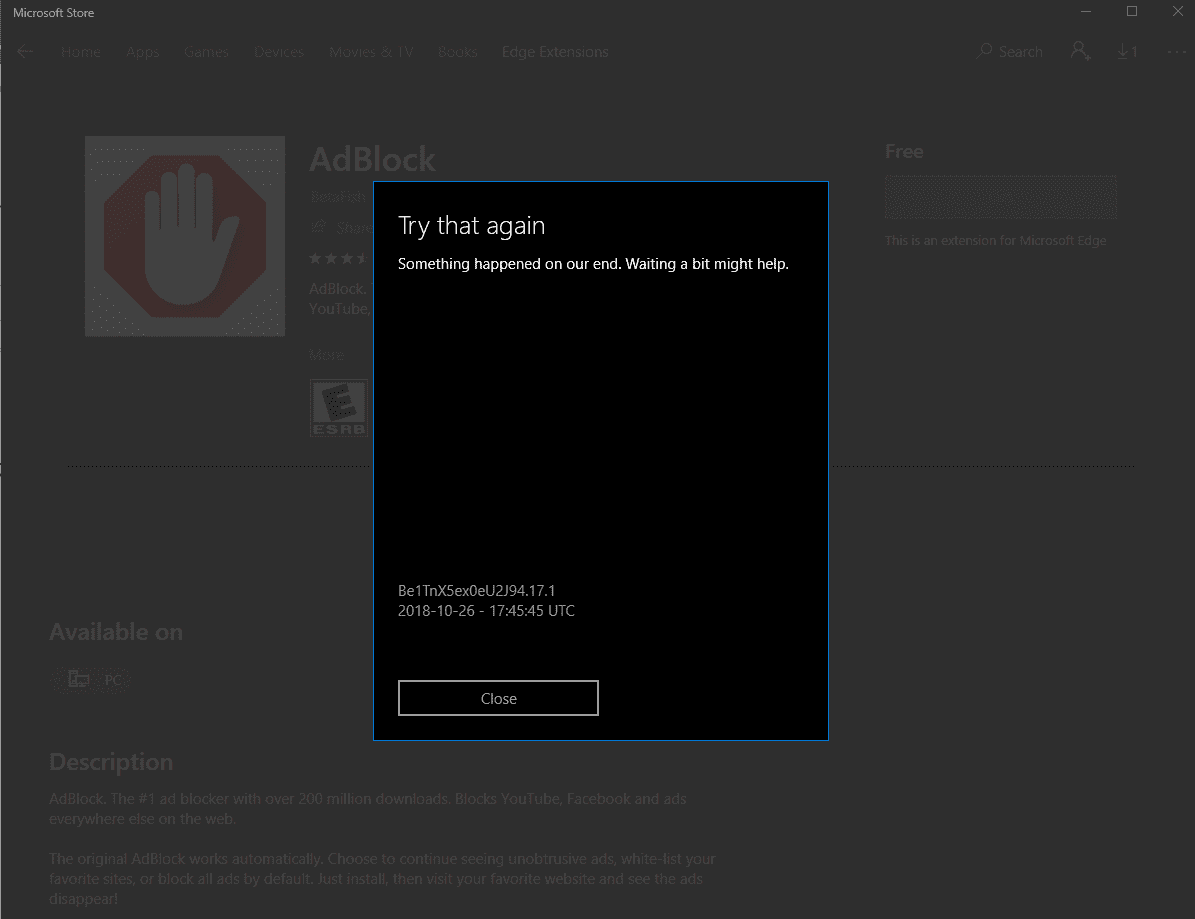Click the ESRB rating badge
This screenshot has width=1195, height=919.
click(x=338, y=408)
